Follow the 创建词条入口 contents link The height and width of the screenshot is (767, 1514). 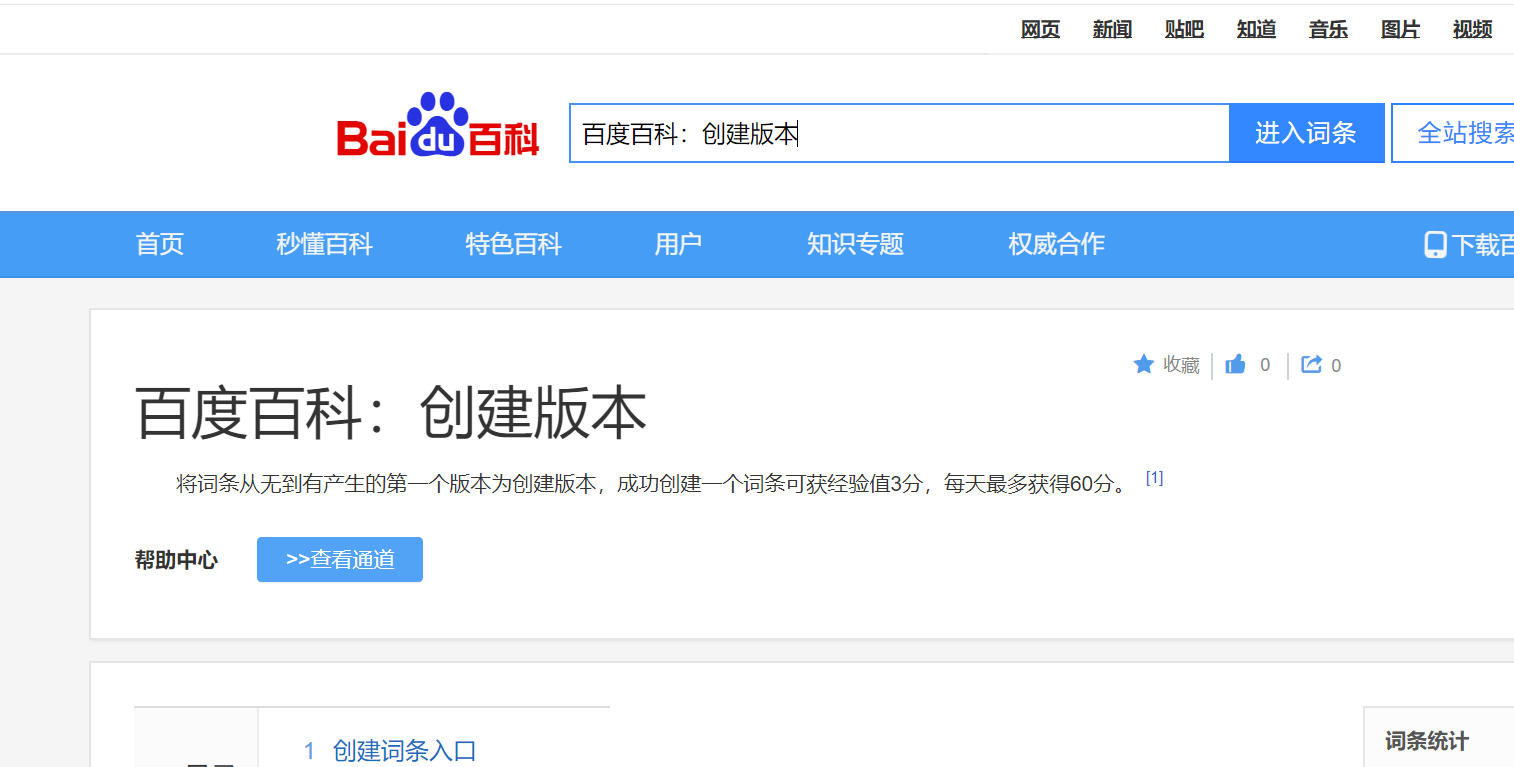pos(404,751)
